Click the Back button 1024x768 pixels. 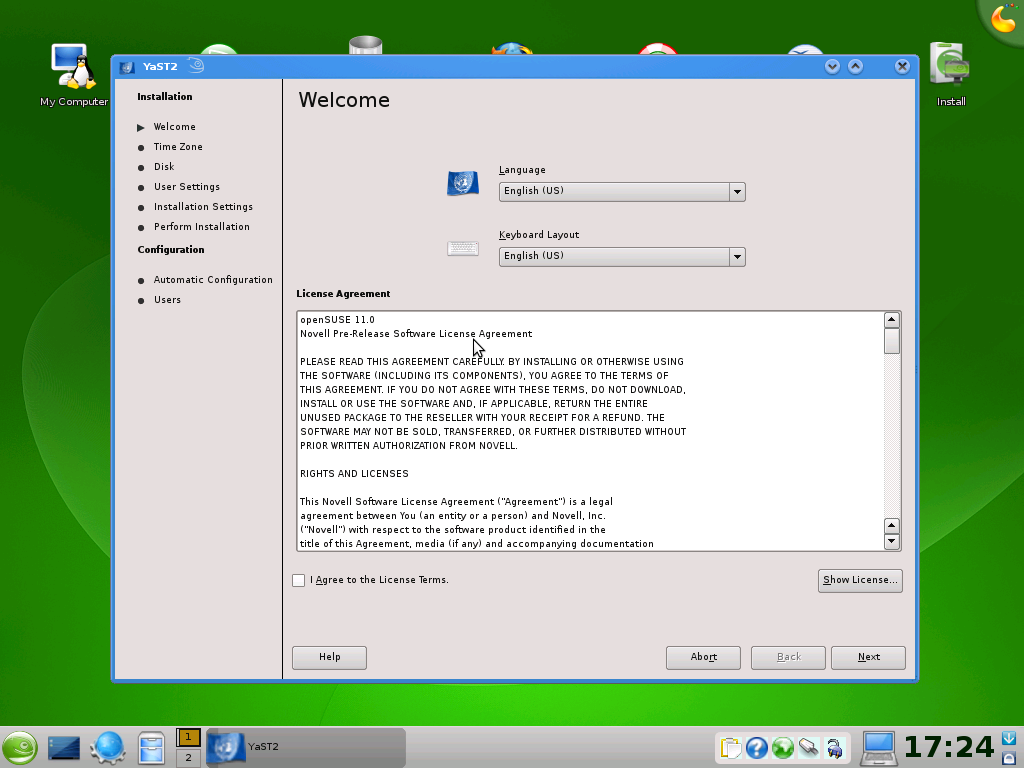click(x=788, y=658)
